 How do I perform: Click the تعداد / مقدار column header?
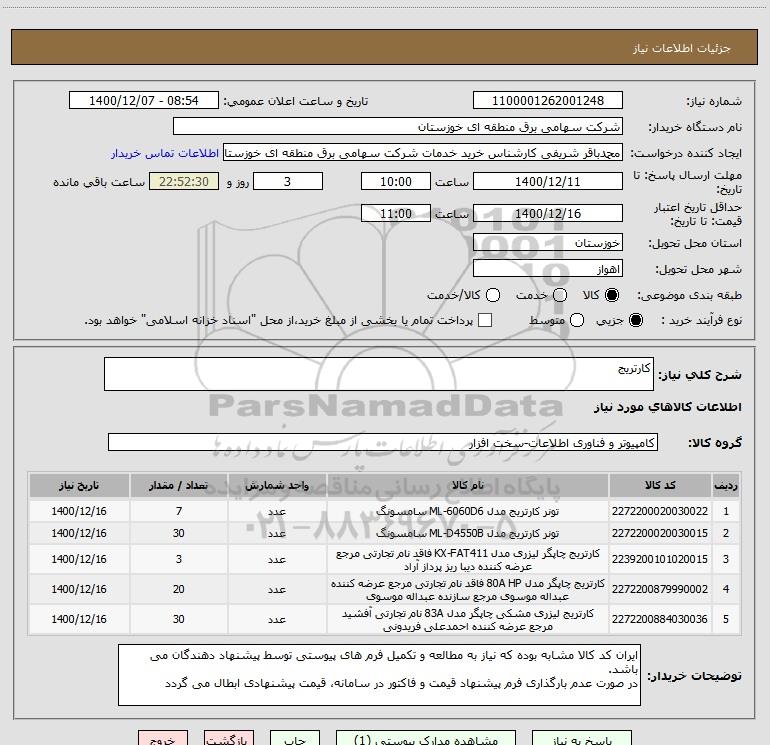(x=179, y=485)
